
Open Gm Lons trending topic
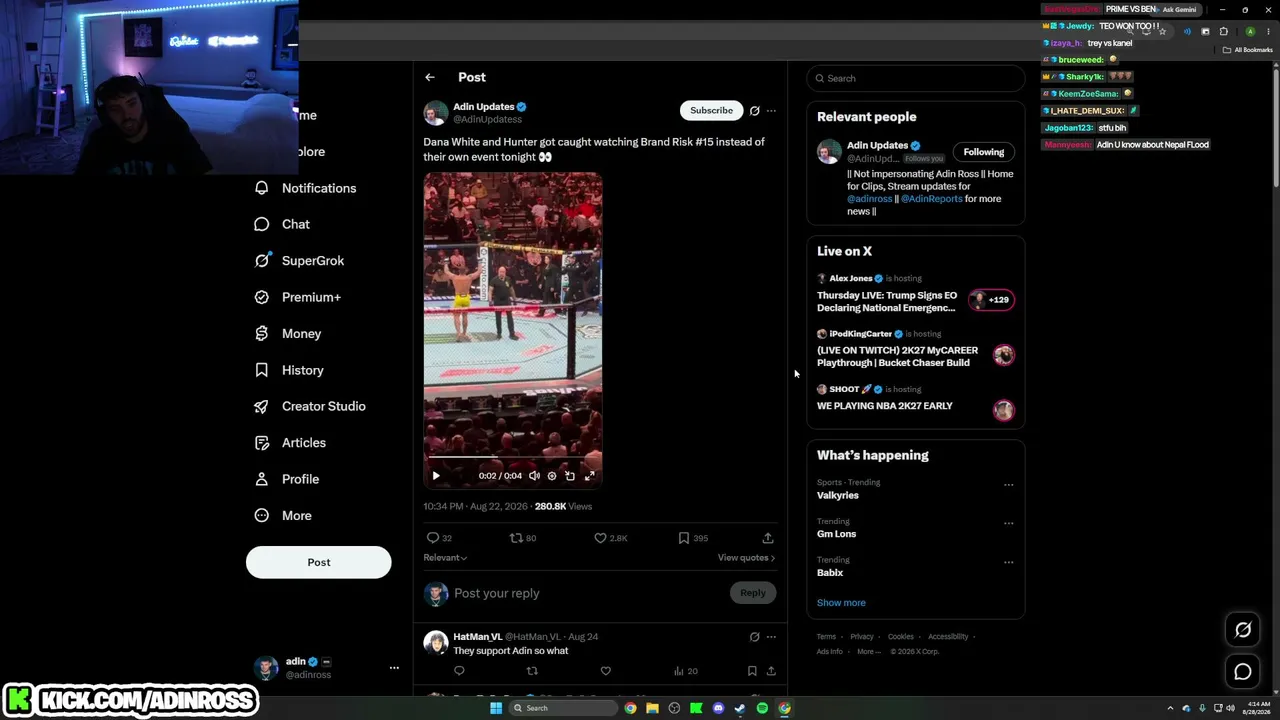pos(836,534)
